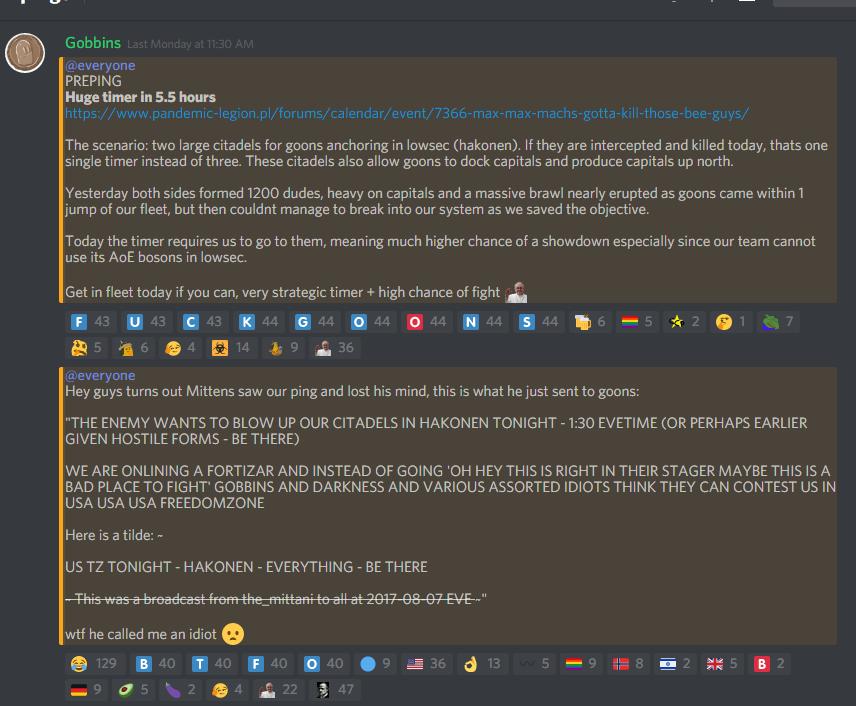Image resolution: width=856 pixels, height=706 pixels.
Task: Toggle the UK flag reaction with 5
Action: click(x=722, y=663)
